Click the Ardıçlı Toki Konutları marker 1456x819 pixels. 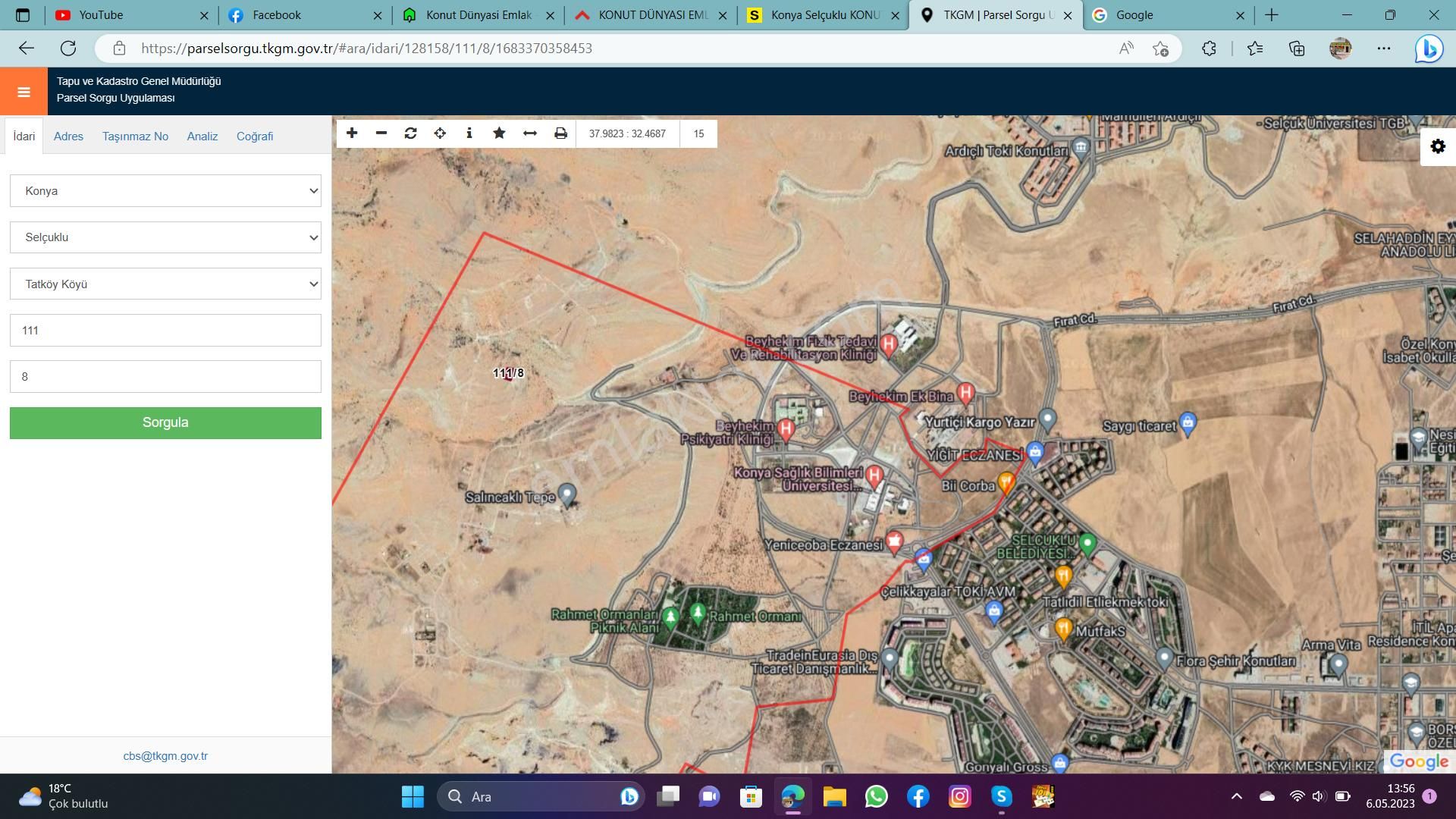point(1081,146)
